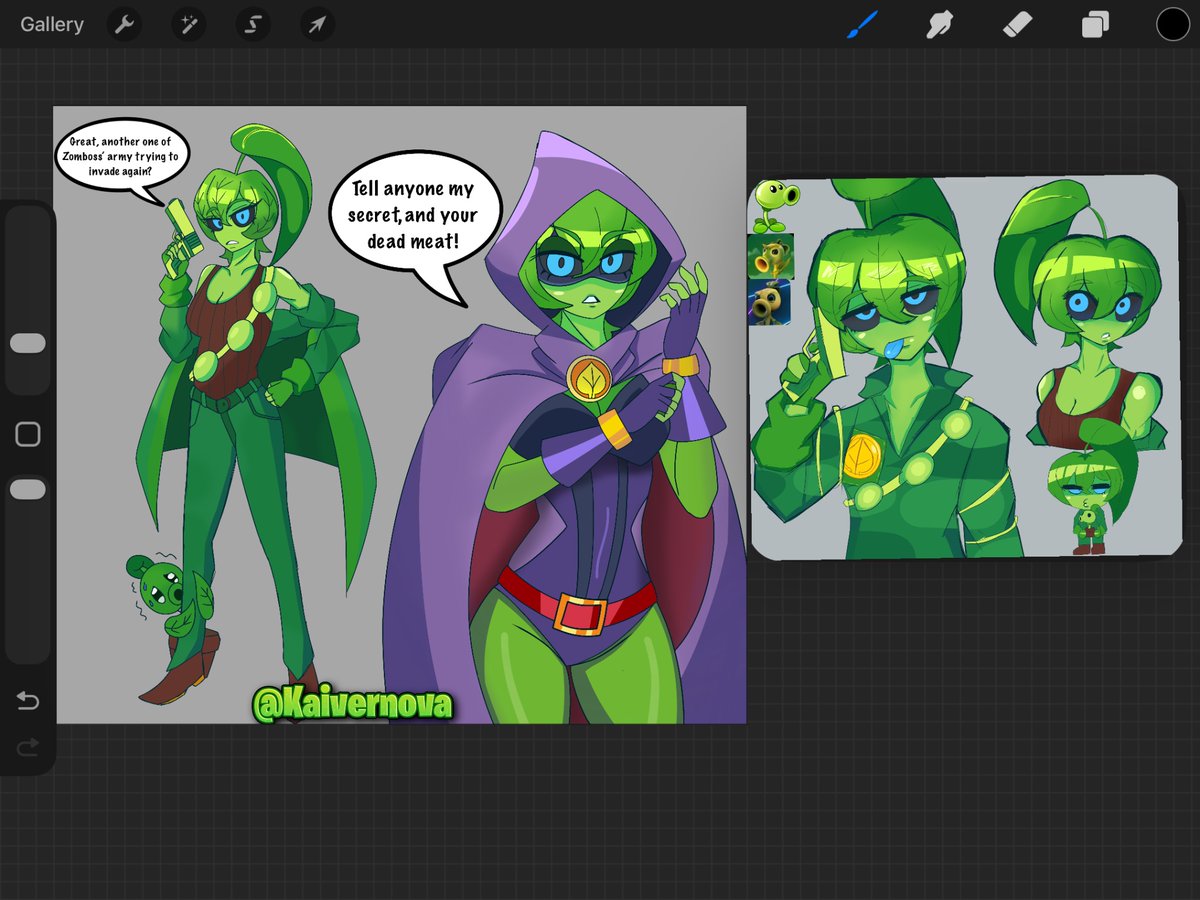Image resolution: width=1200 pixels, height=900 pixels.
Task: Activate the Transform arrow tool
Action: click(316, 24)
